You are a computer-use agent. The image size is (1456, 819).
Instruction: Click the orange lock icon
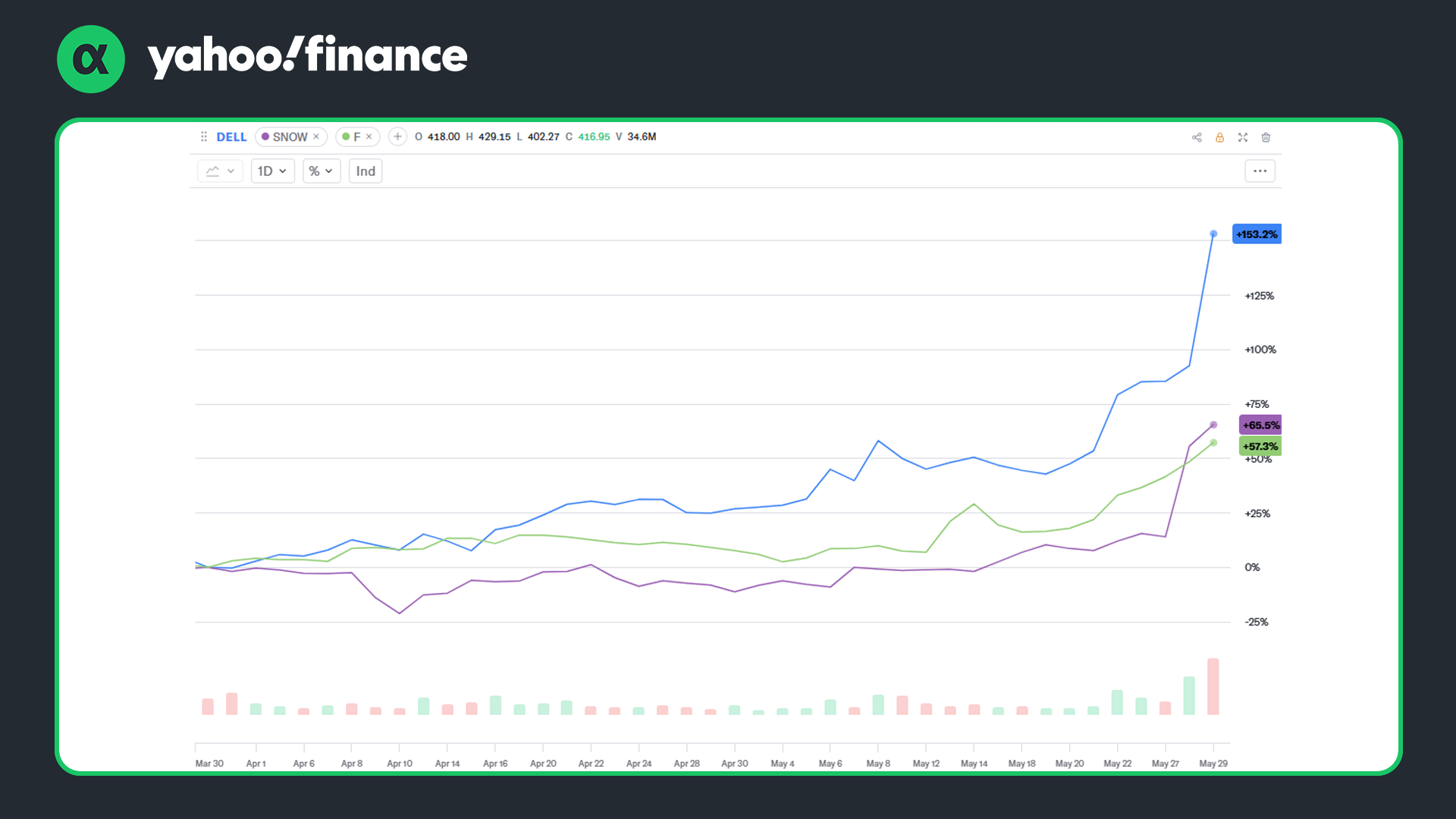[x=1219, y=137]
